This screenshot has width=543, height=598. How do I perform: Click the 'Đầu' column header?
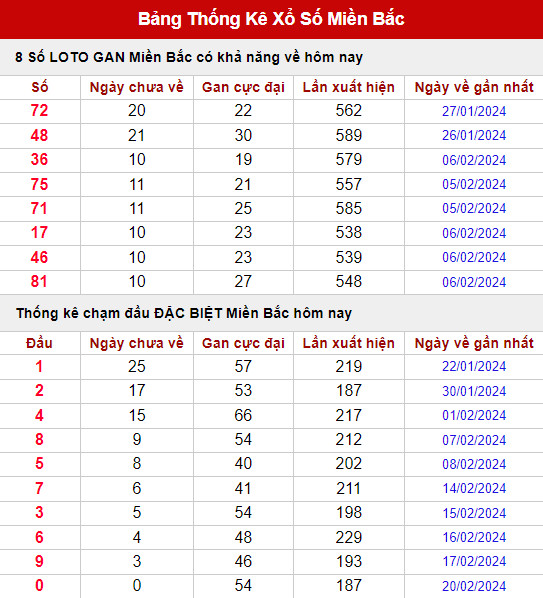click(x=39, y=343)
